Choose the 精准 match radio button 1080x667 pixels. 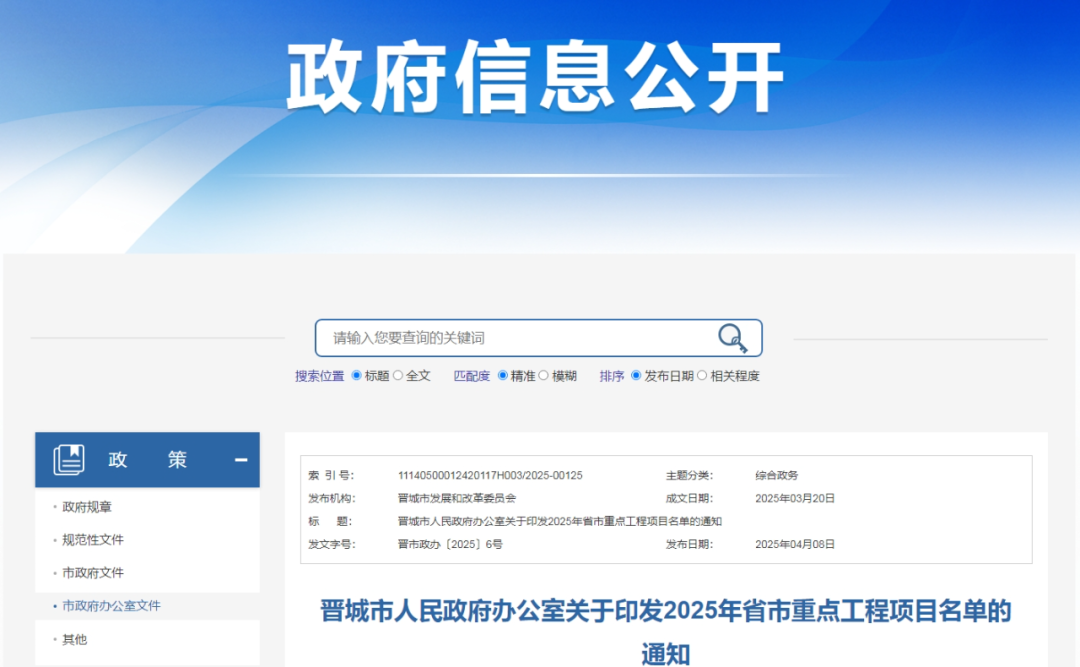click(503, 376)
